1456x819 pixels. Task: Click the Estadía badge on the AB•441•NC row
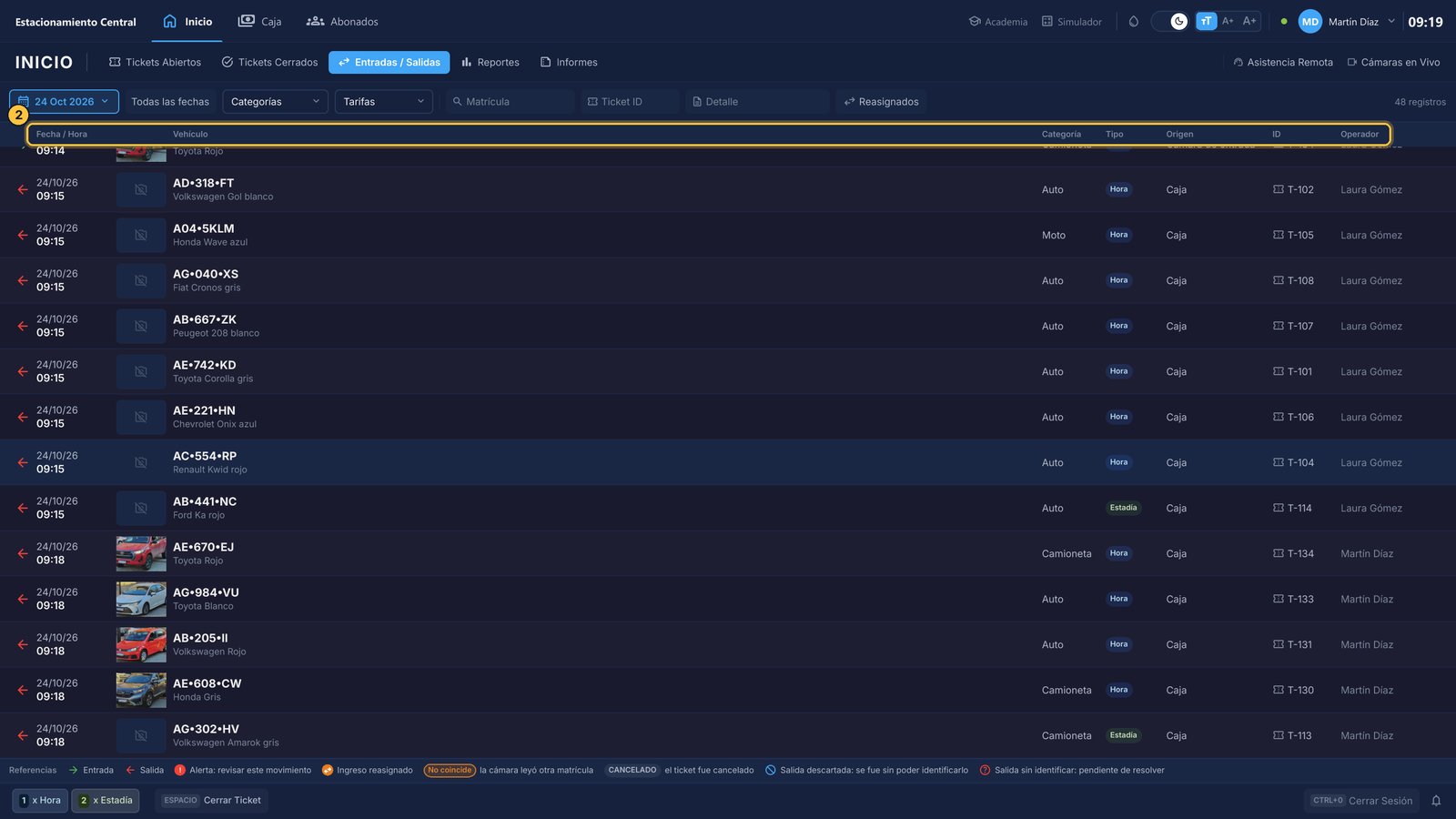tap(1123, 508)
